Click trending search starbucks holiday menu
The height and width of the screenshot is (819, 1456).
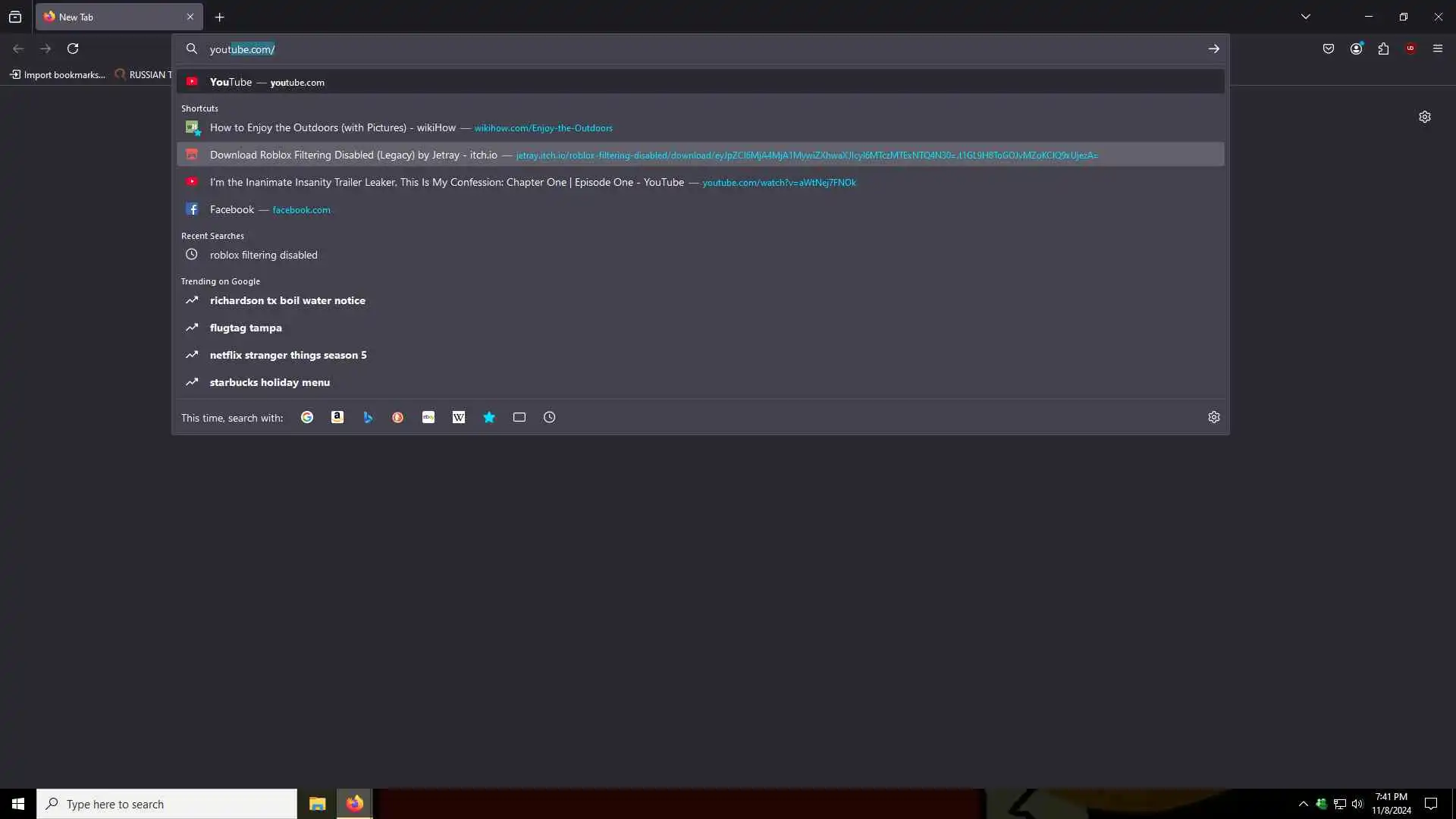[269, 382]
